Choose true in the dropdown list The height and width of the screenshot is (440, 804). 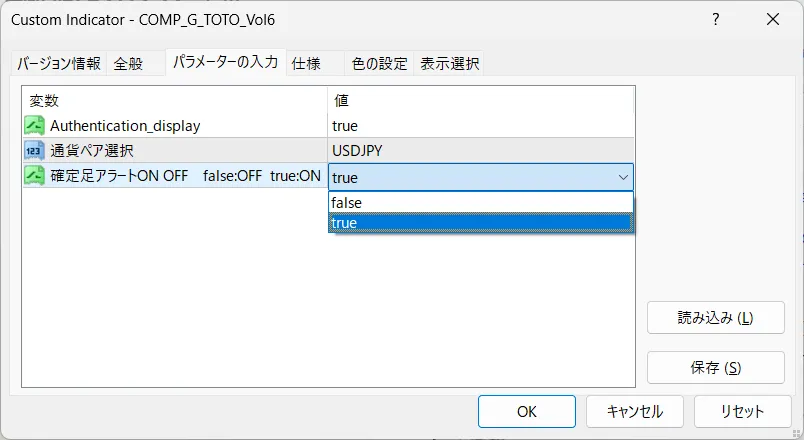coord(481,223)
